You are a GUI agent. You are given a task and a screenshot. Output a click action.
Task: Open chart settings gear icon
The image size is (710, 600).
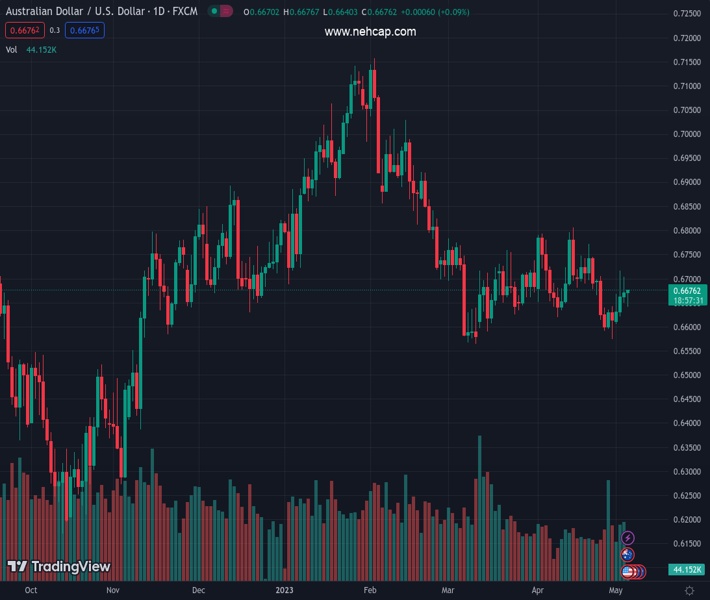click(x=689, y=591)
